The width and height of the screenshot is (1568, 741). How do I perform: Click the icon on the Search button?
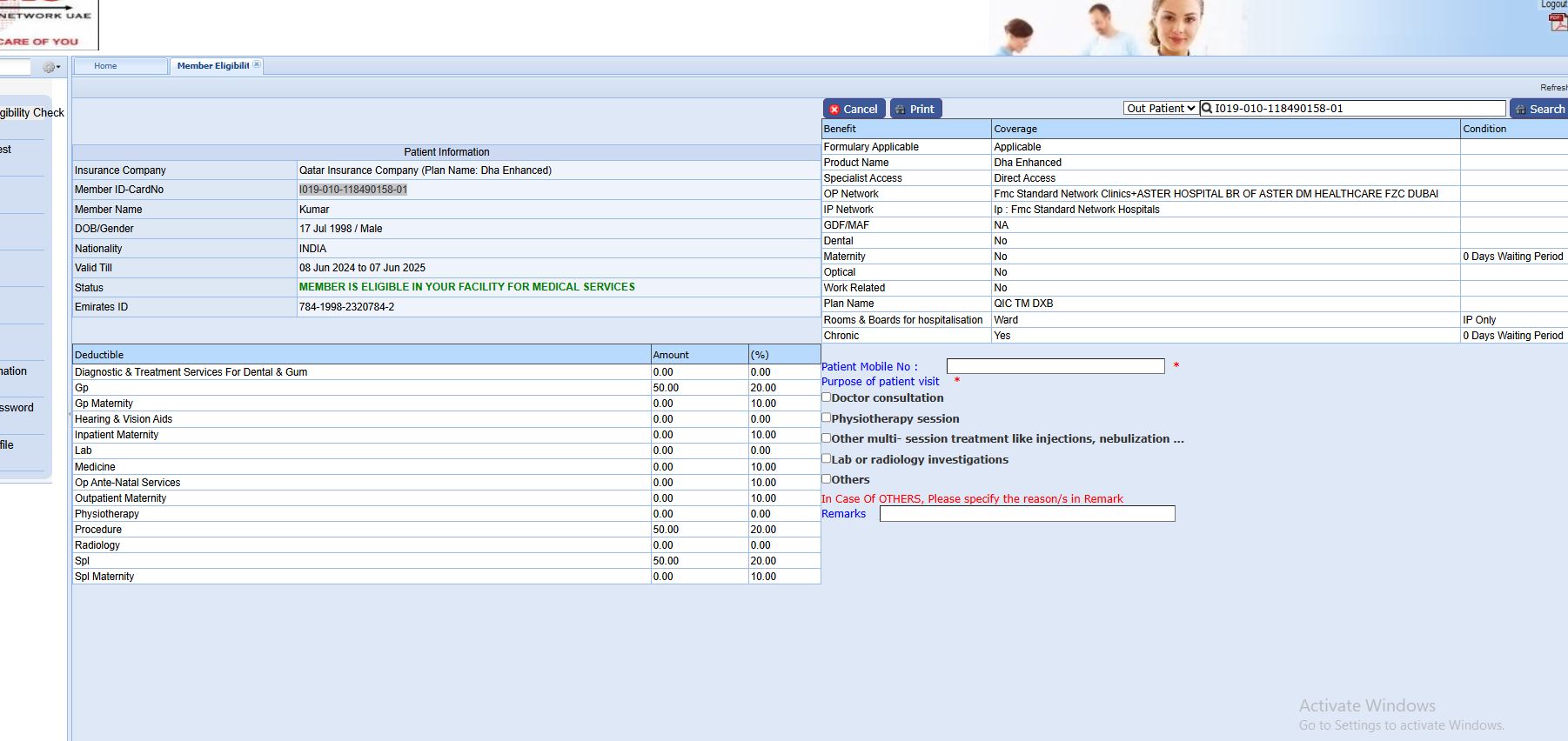[x=1520, y=110]
